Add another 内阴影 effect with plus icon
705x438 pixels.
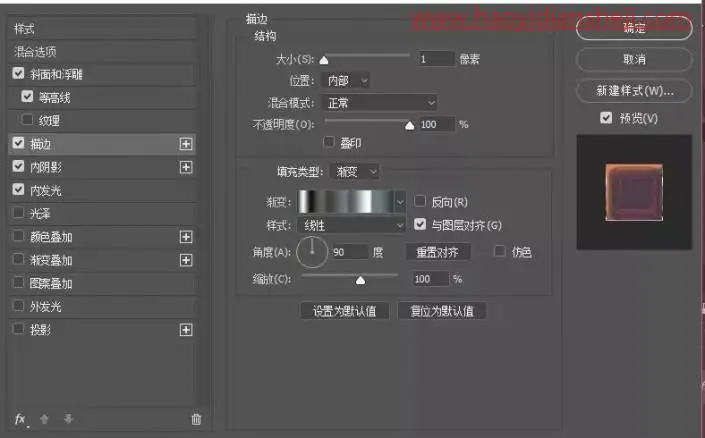pyautogui.click(x=186, y=167)
